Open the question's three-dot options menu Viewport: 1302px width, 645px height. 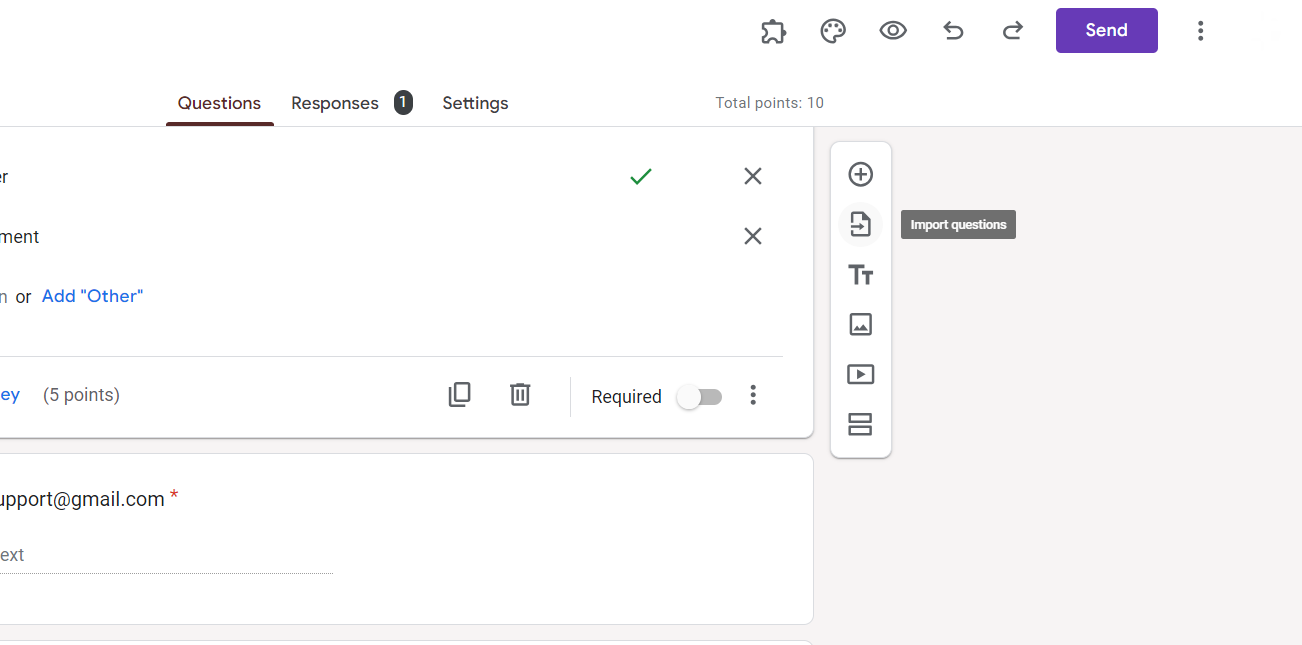coord(753,396)
